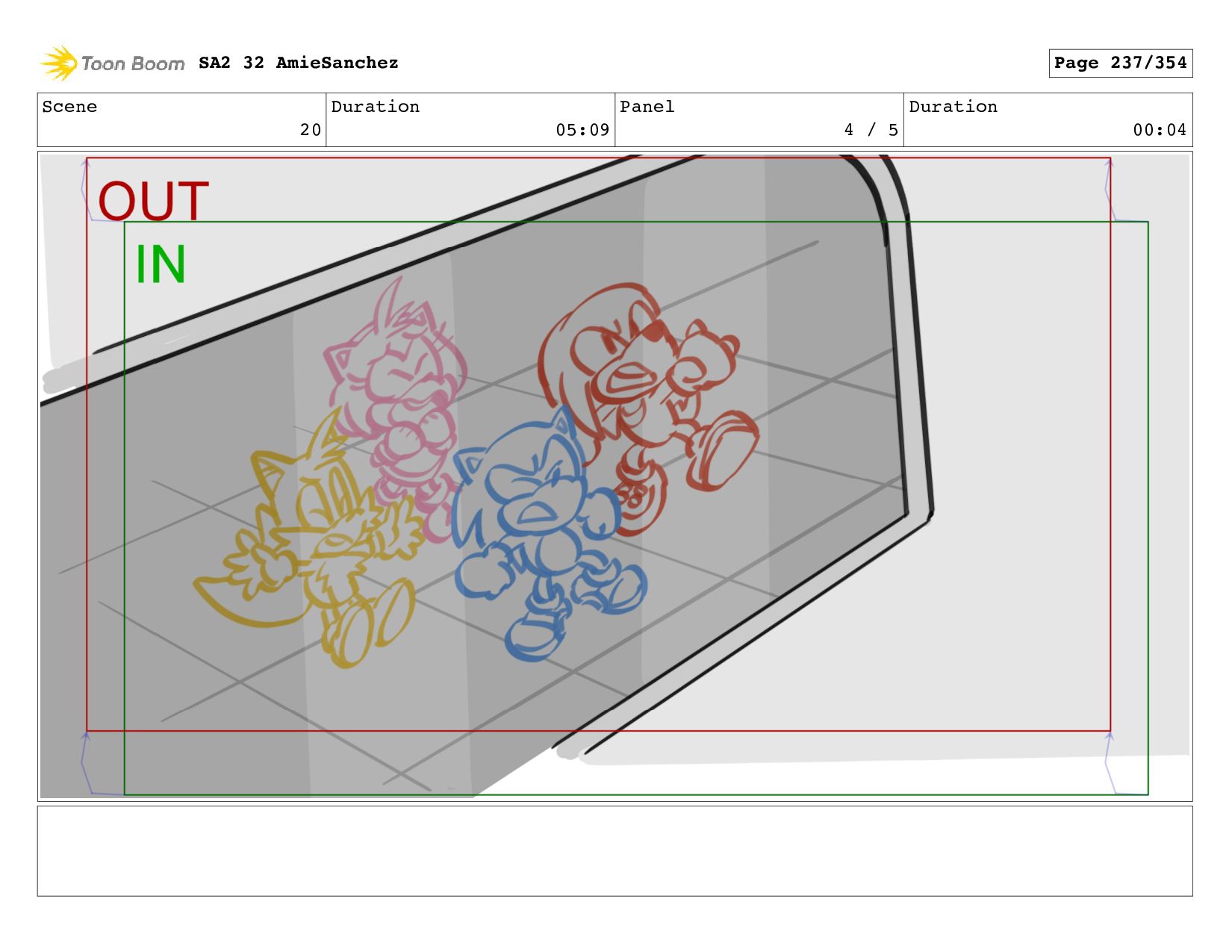Select the panel count '4 / 5'
This screenshot has width=1232, height=952.
coord(871,130)
